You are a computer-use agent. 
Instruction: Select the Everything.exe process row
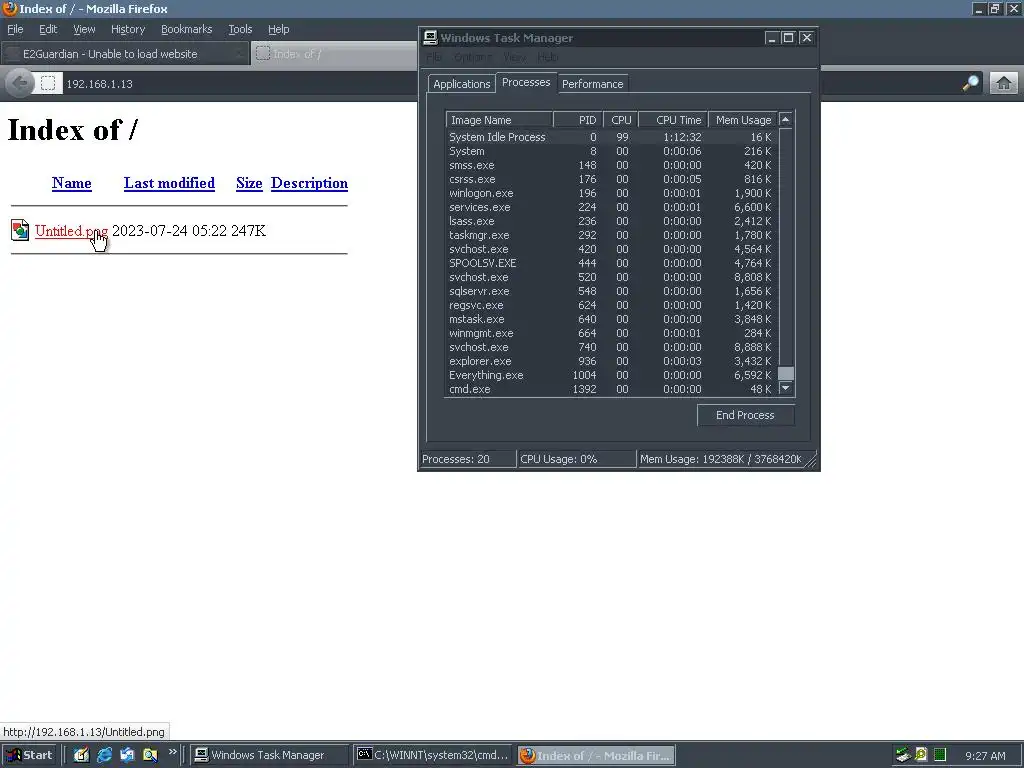[611, 375]
